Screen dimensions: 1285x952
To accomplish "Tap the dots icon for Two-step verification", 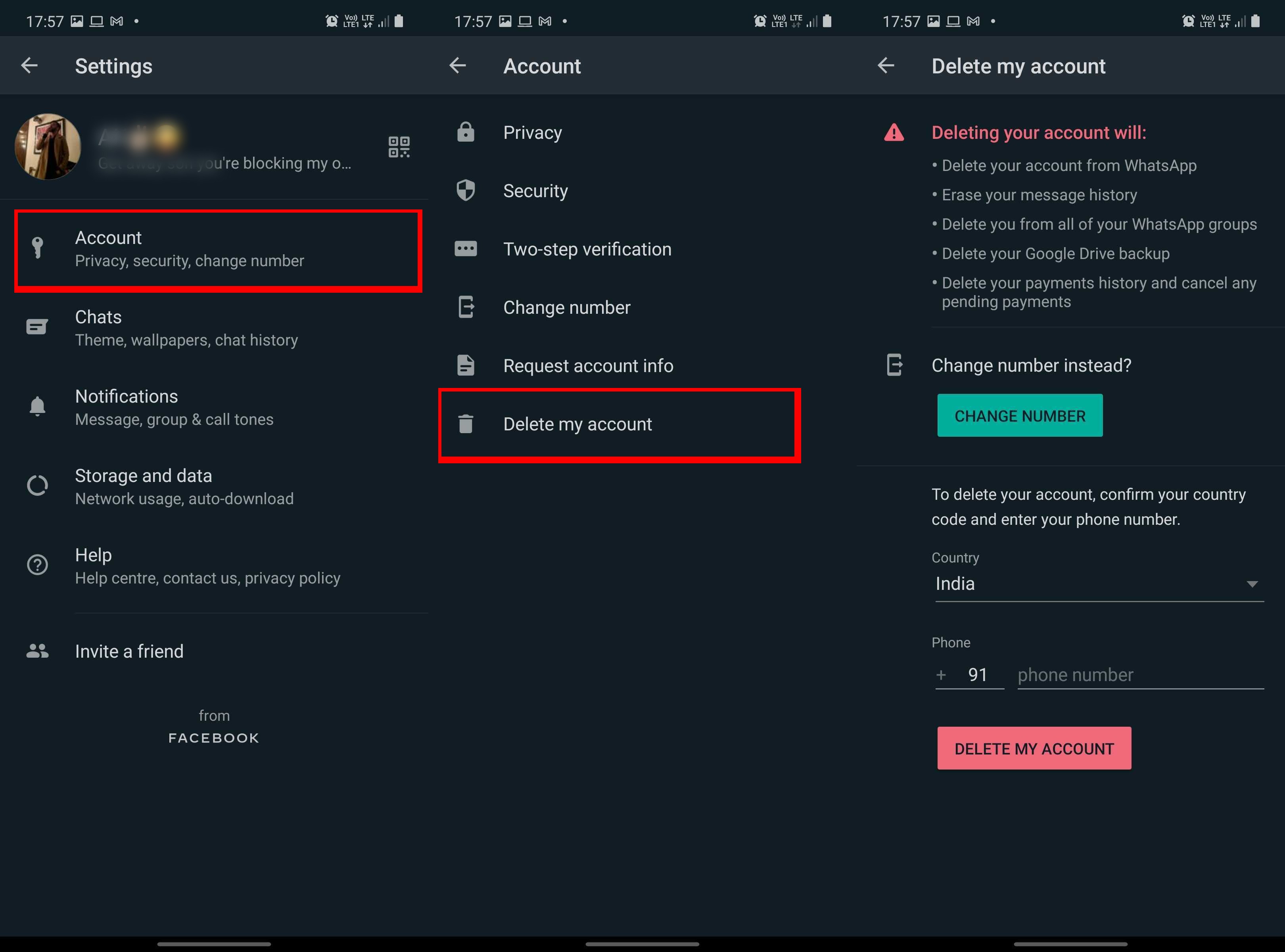I will click(x=466, y=248).
